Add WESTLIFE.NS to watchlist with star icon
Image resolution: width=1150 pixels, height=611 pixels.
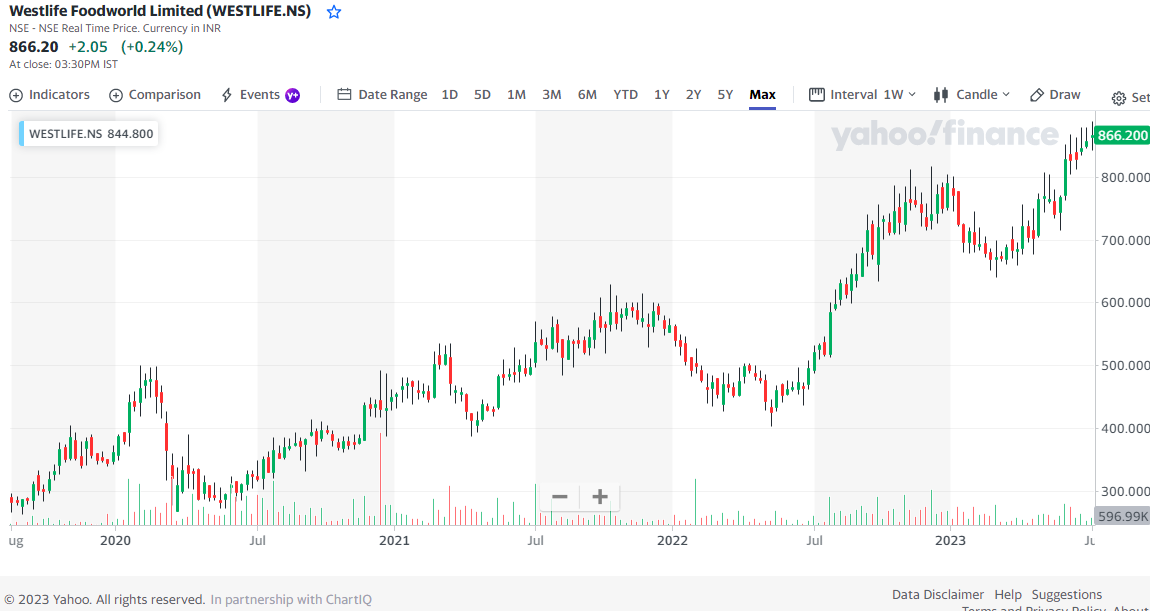[x=334, y=12]
